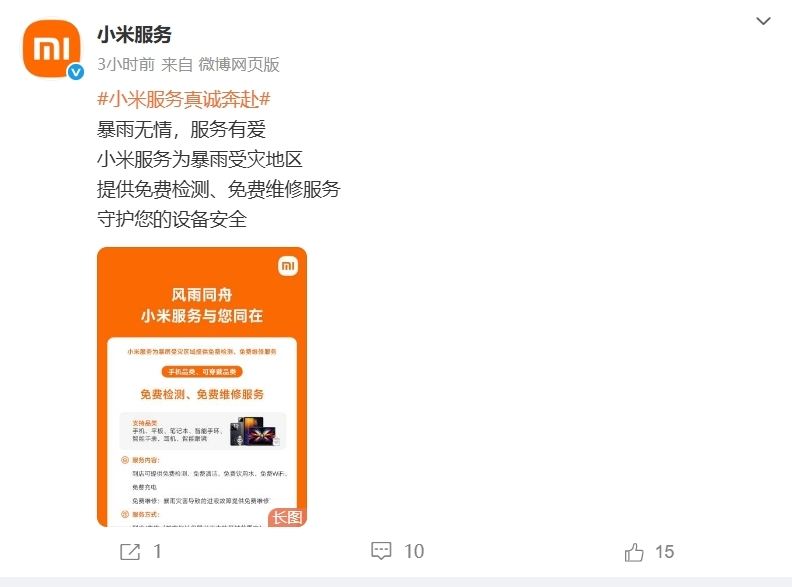The image size is (792, 587).
Task: Click the like count 15
Action: 664,552
